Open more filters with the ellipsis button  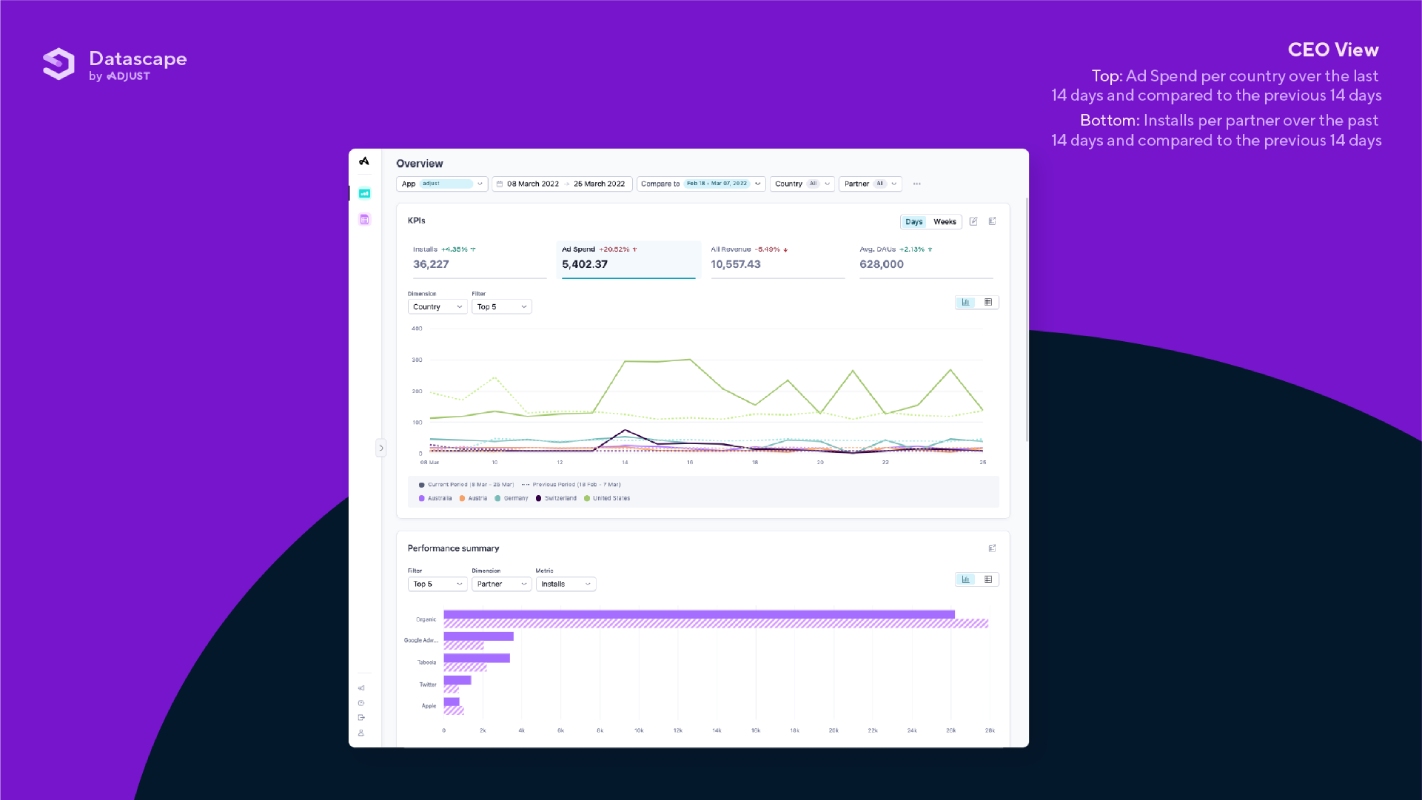point(916,184)
